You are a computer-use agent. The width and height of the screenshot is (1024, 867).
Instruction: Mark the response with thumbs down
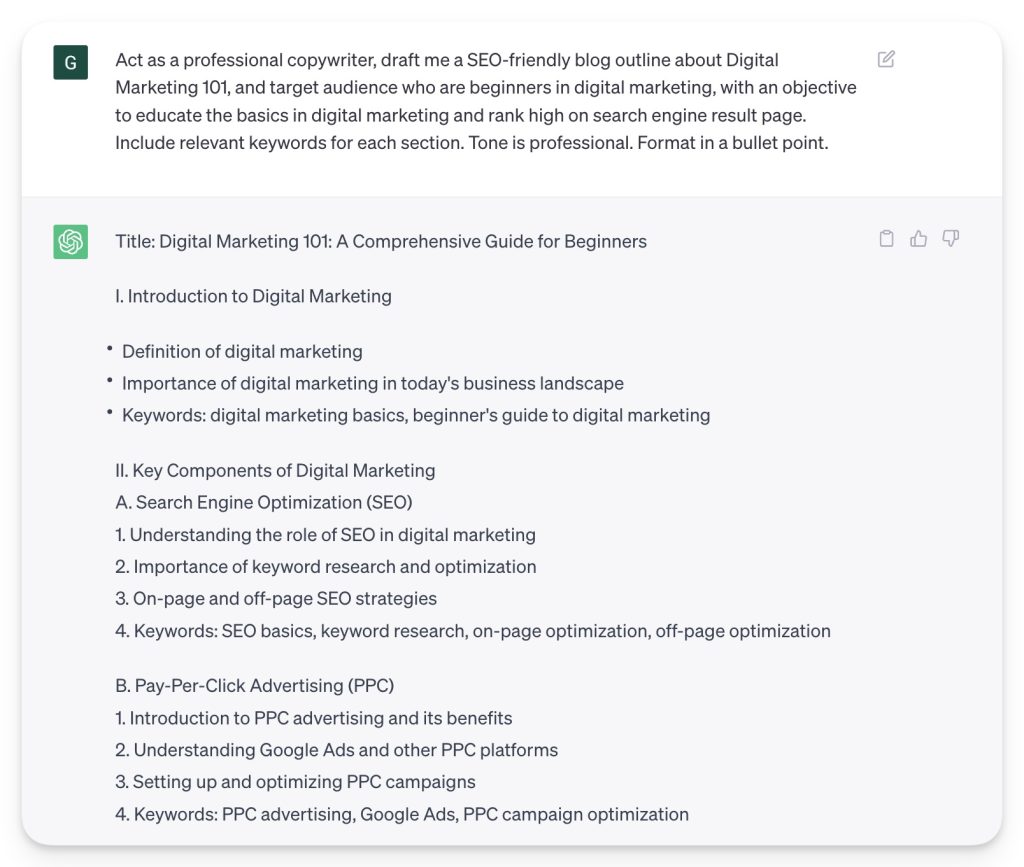click(x=951, y=238)
